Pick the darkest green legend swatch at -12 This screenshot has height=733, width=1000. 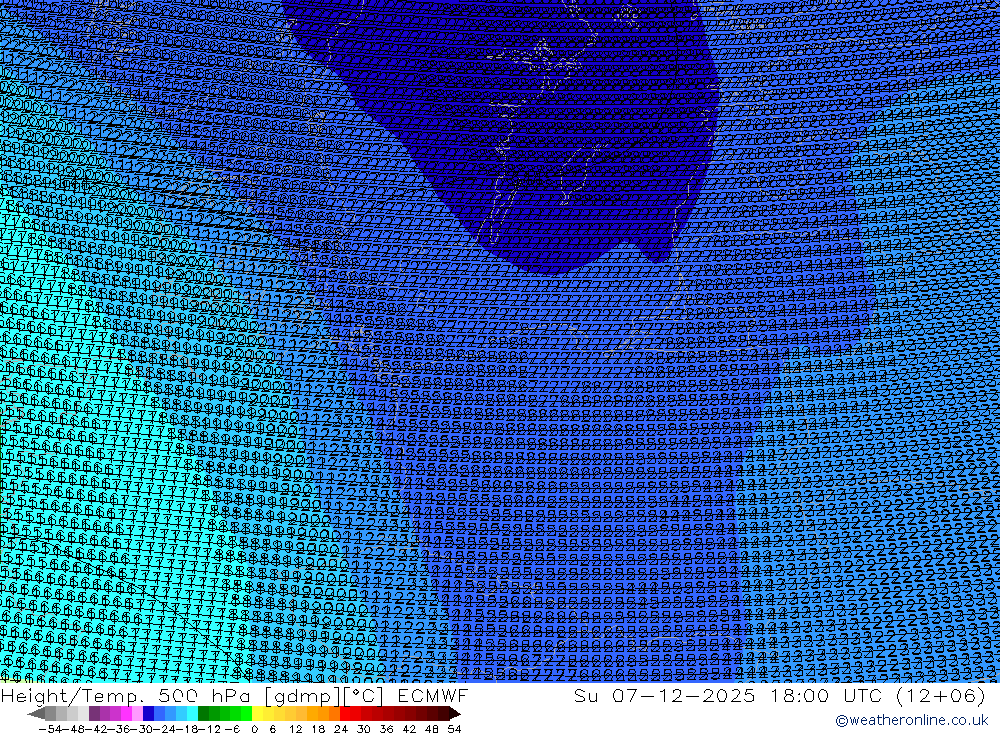click(203, 713)
